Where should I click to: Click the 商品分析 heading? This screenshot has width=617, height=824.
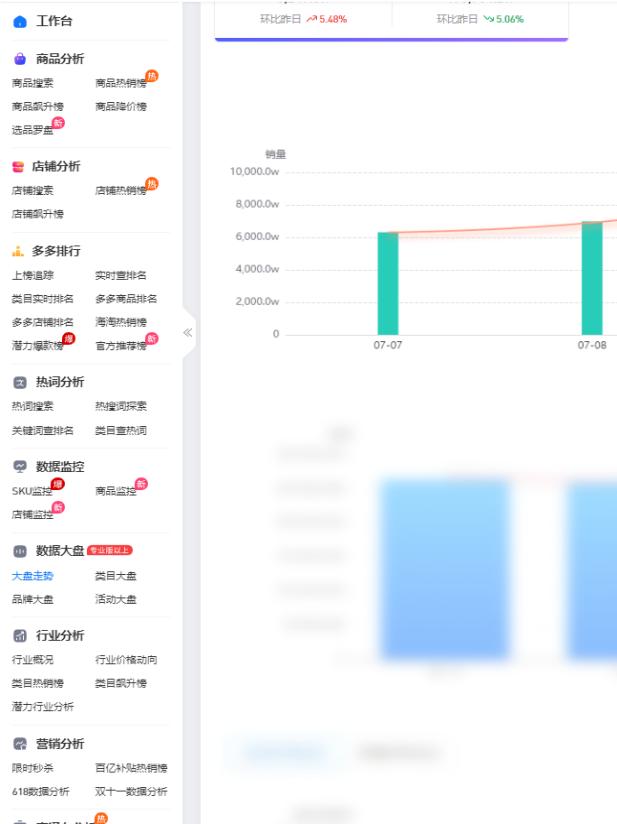click(x=60, y=59)
